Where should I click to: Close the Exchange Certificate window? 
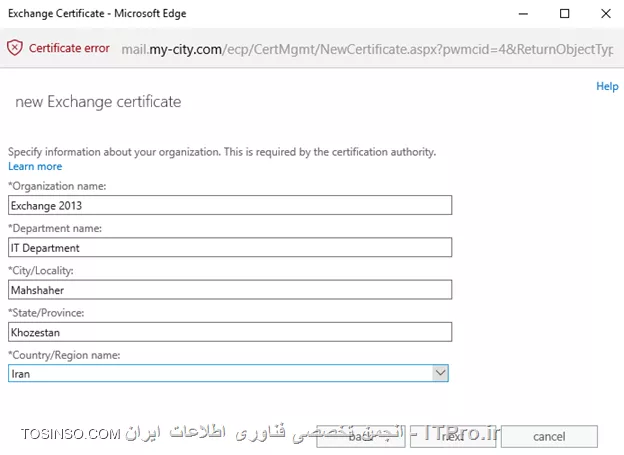(606, 14)
